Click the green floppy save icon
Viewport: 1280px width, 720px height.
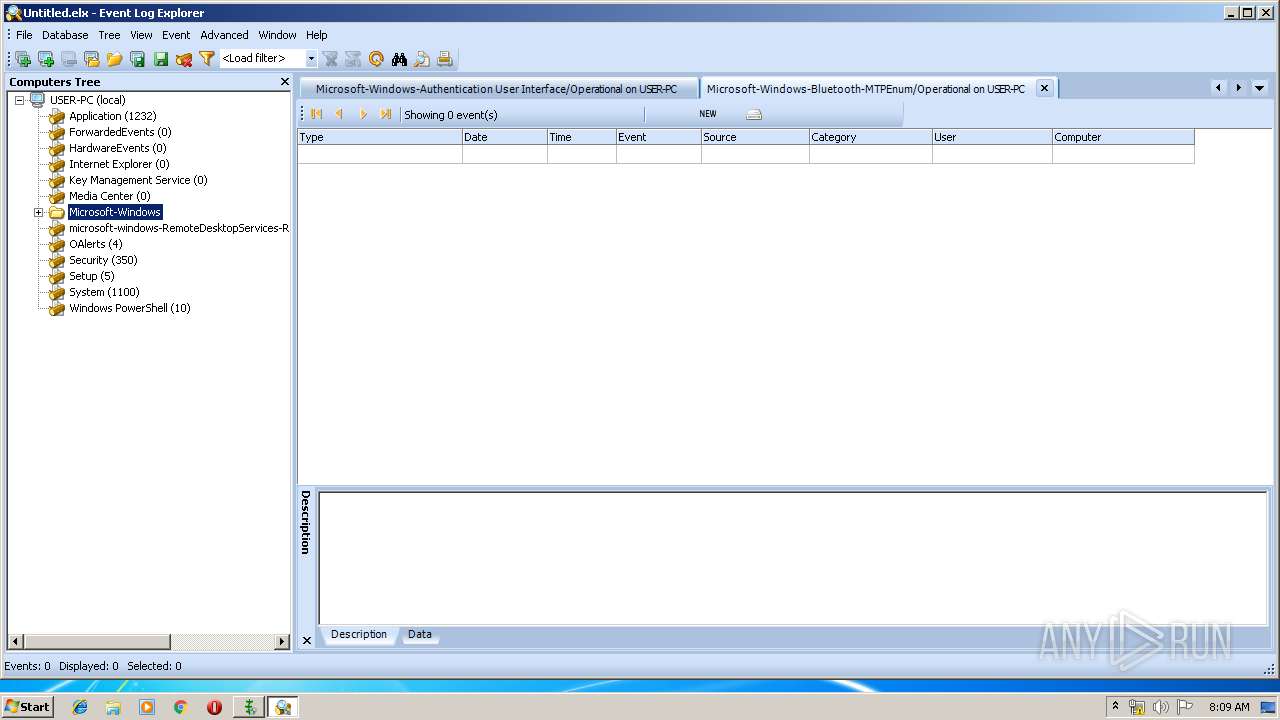161,59
